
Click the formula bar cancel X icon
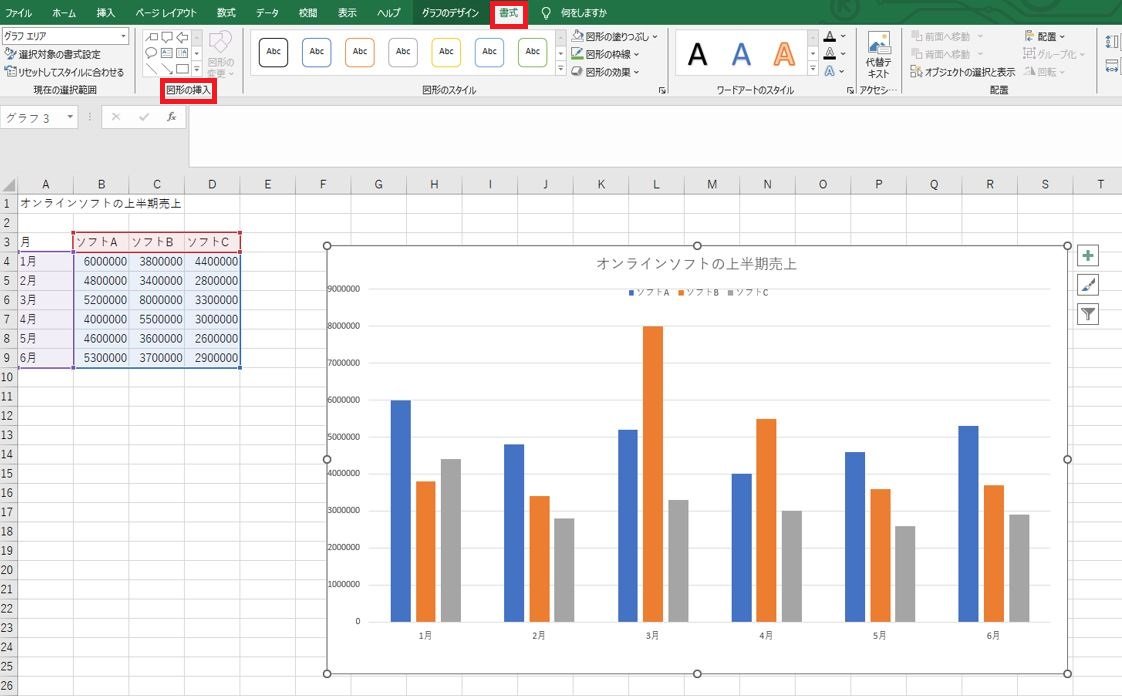click(x=116, y=117)
